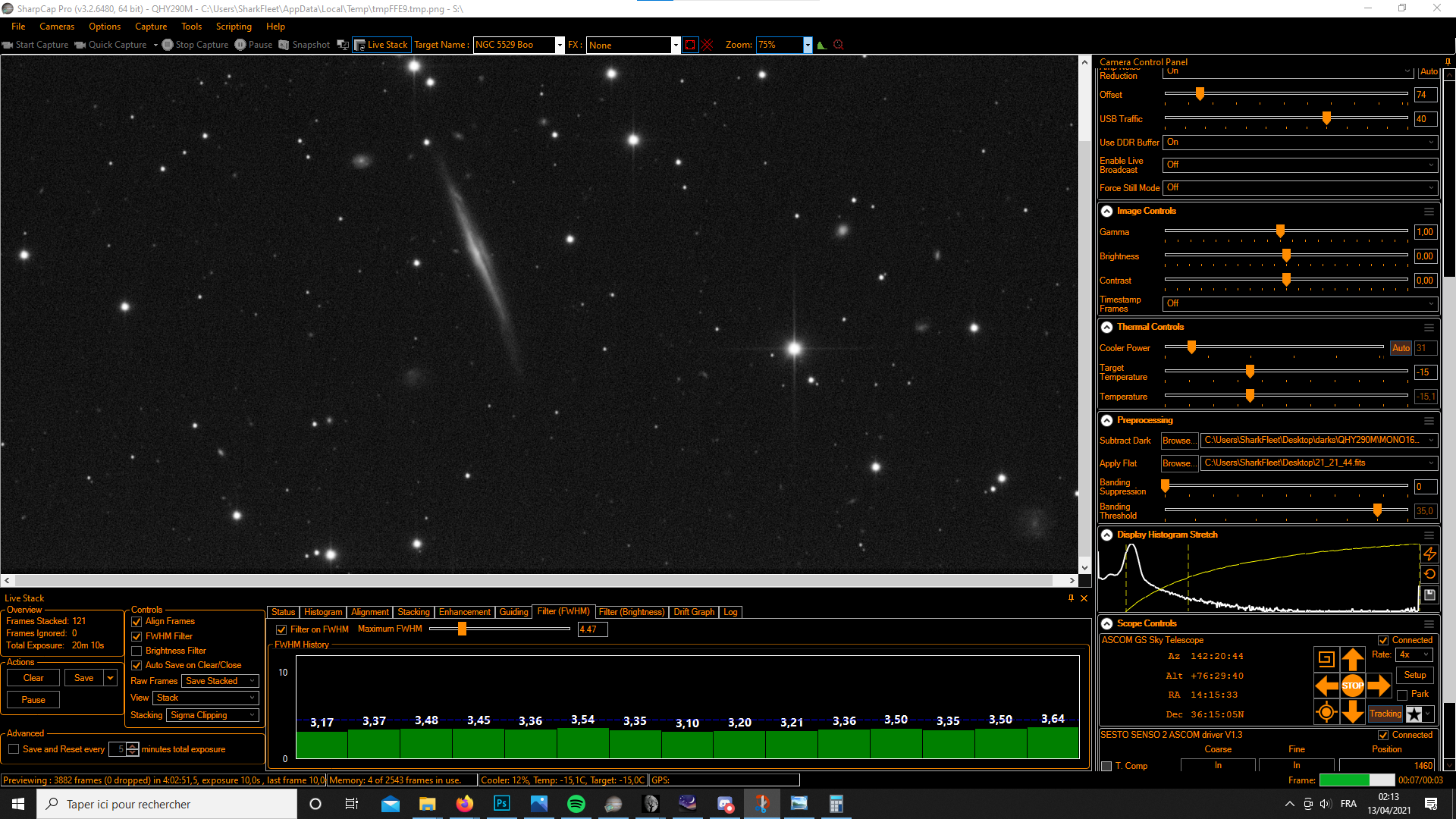1456x819 pixels.
Task: Click the telescope Setup button
Action: pos(1414,675)
